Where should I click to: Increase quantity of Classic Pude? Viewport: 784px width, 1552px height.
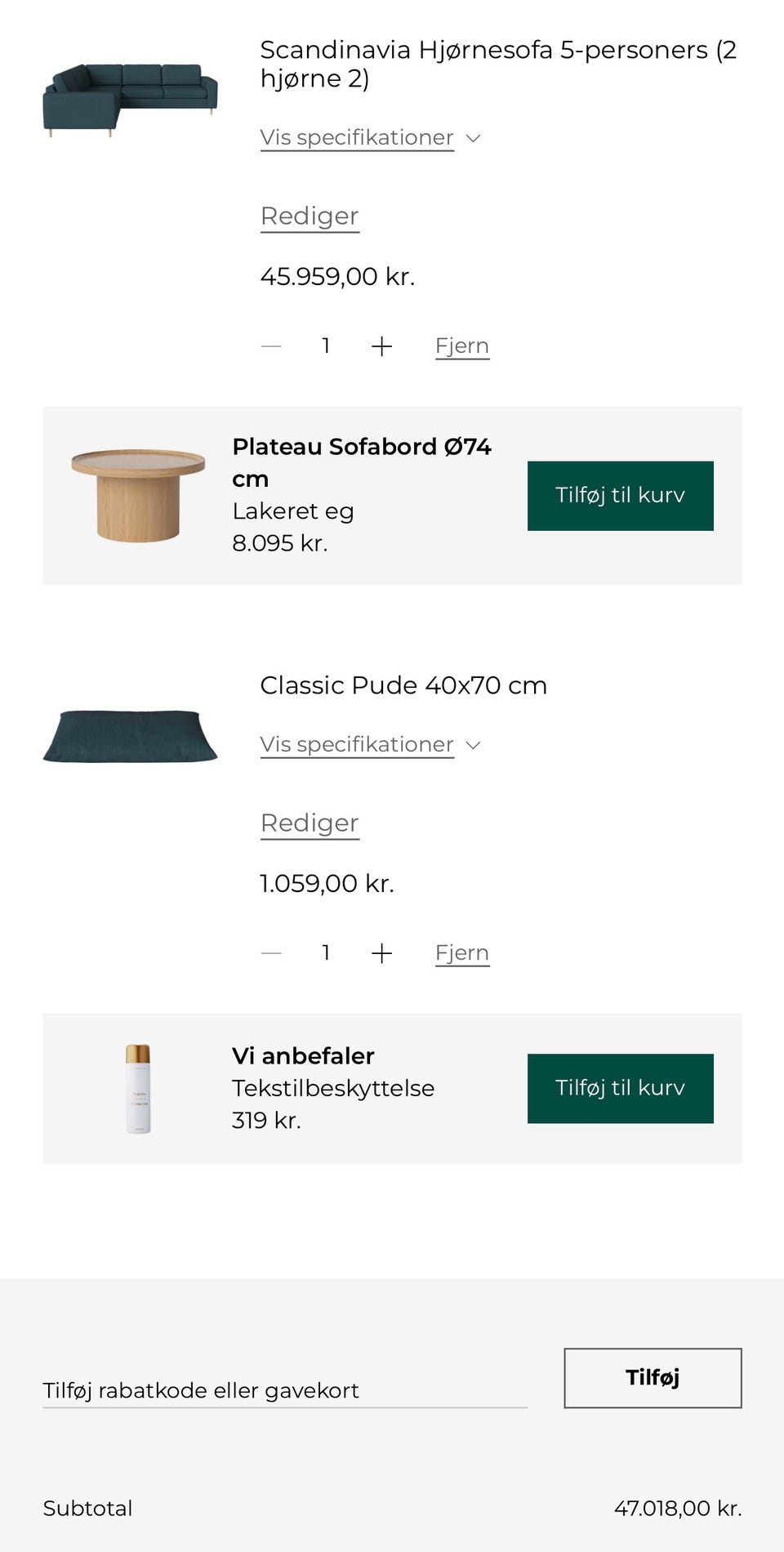382,952
